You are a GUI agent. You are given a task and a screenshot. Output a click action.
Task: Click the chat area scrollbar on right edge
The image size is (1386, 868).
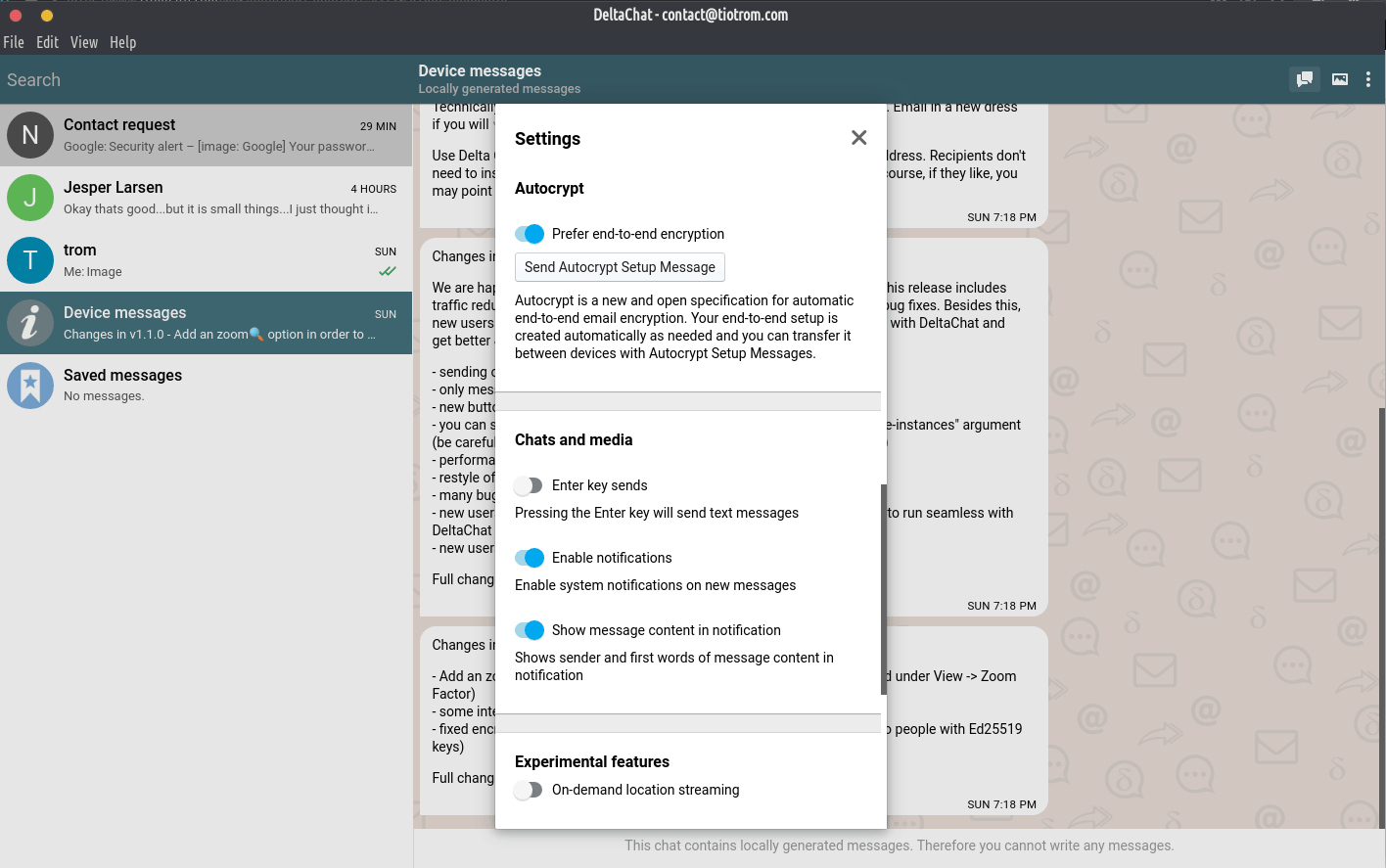pyautogui.click(x=1382, y=617)
